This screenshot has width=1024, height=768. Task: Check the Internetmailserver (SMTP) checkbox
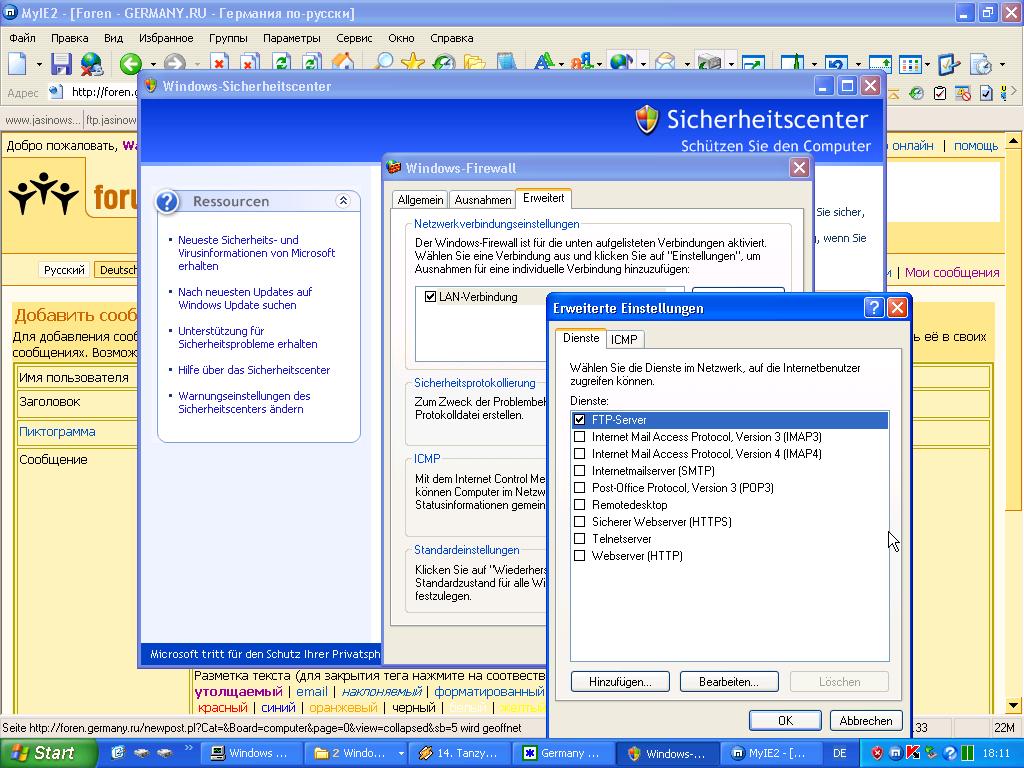coord(579,471)
